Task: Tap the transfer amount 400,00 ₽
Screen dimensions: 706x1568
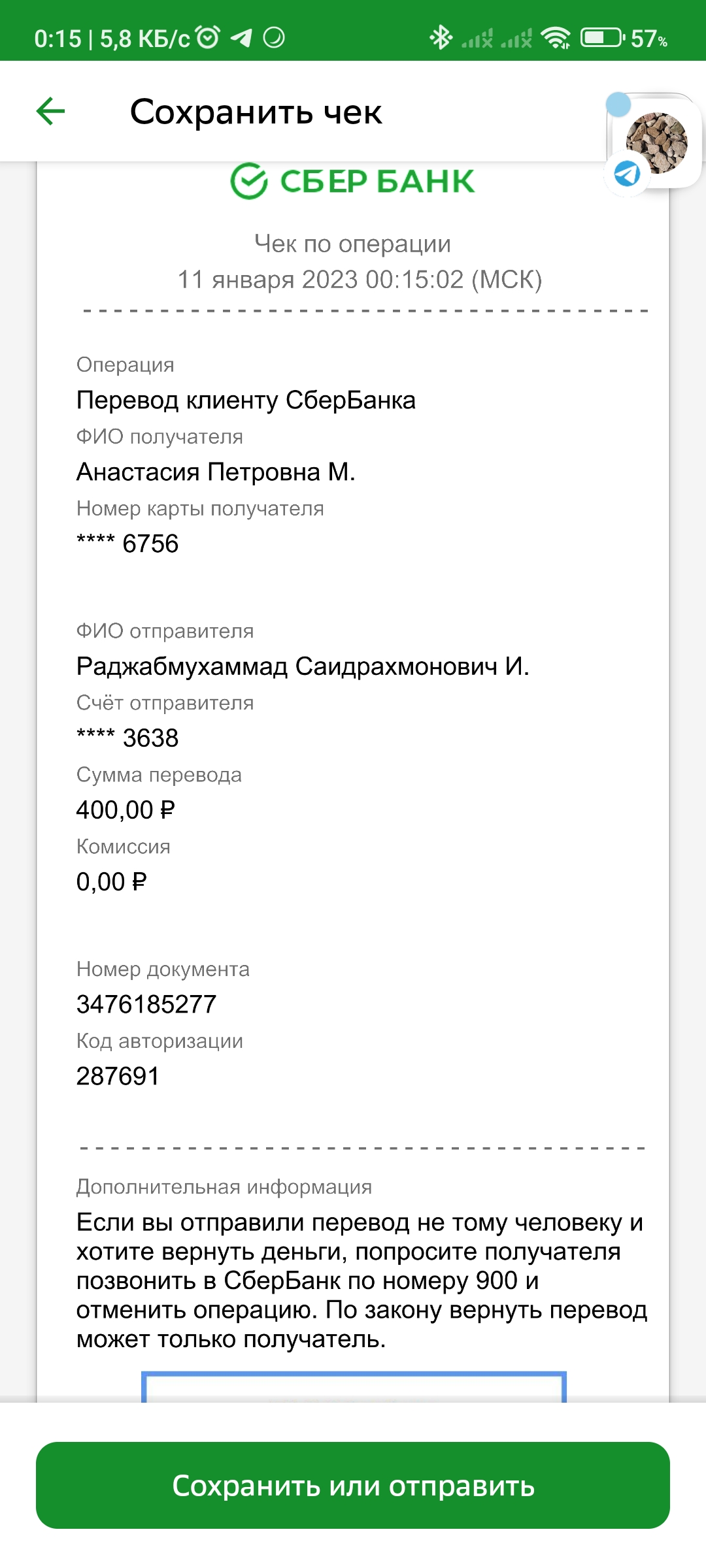Action: coord(126,810)
